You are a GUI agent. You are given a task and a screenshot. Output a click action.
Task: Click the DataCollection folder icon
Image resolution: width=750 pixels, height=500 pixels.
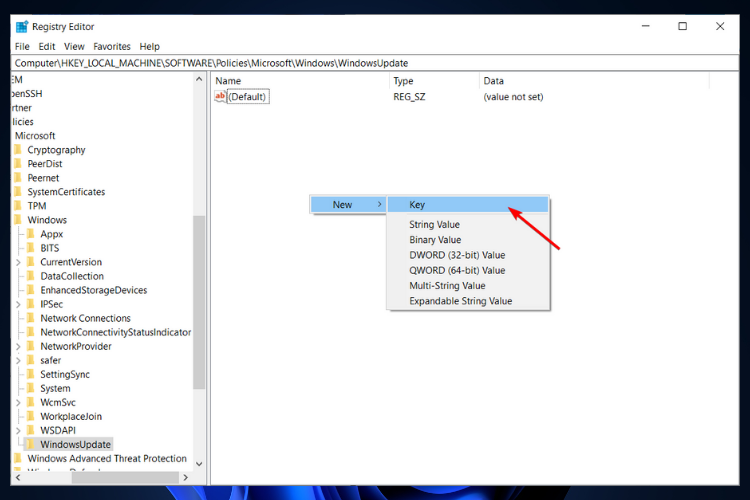[31, 276]
